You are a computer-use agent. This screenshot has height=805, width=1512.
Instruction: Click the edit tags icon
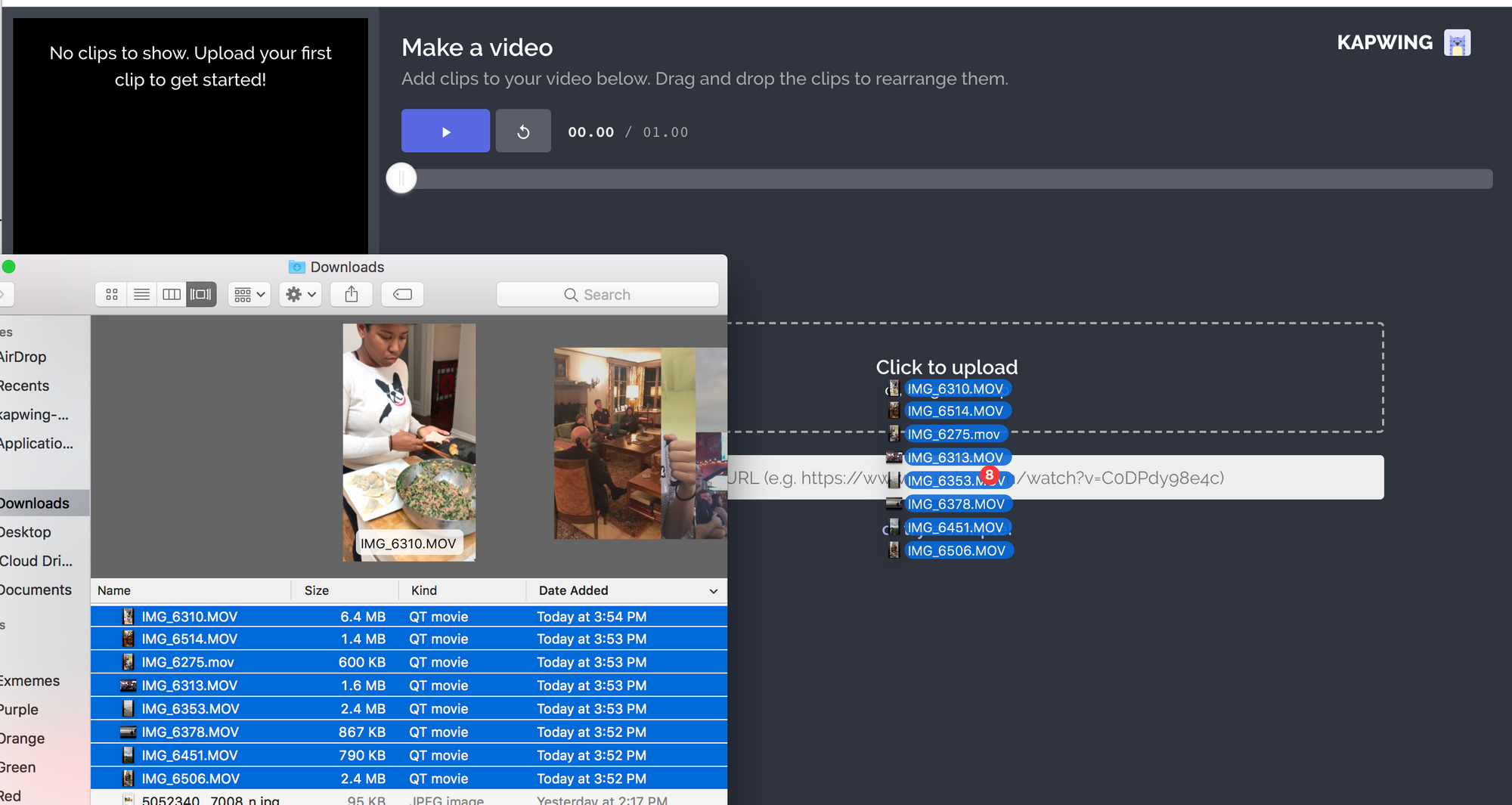[402, 295]
